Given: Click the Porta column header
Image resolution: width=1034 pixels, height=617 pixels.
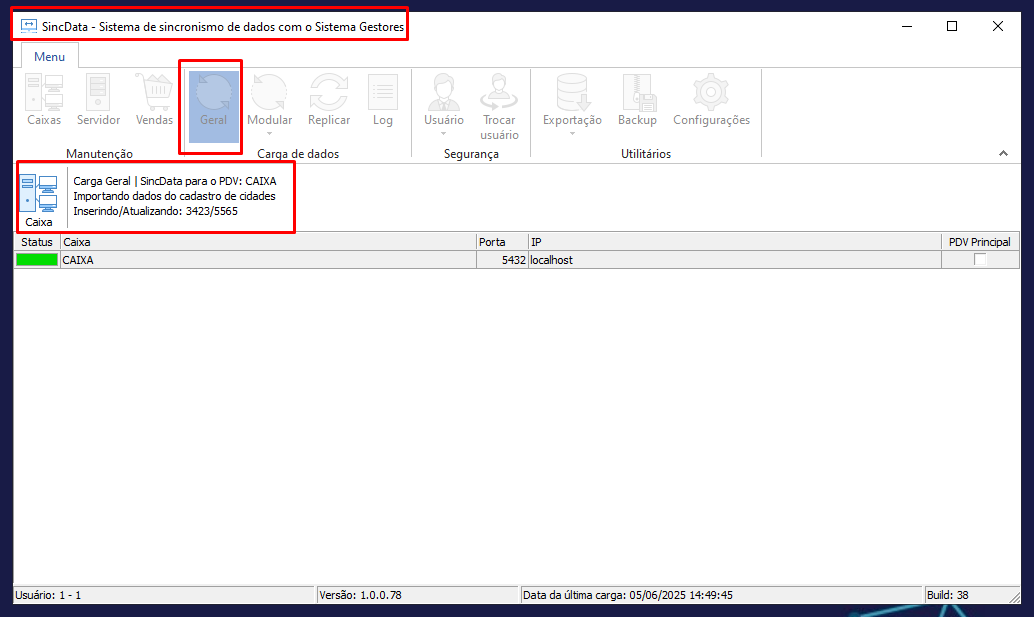Looking at the screenshot, I should click(502, 242).
